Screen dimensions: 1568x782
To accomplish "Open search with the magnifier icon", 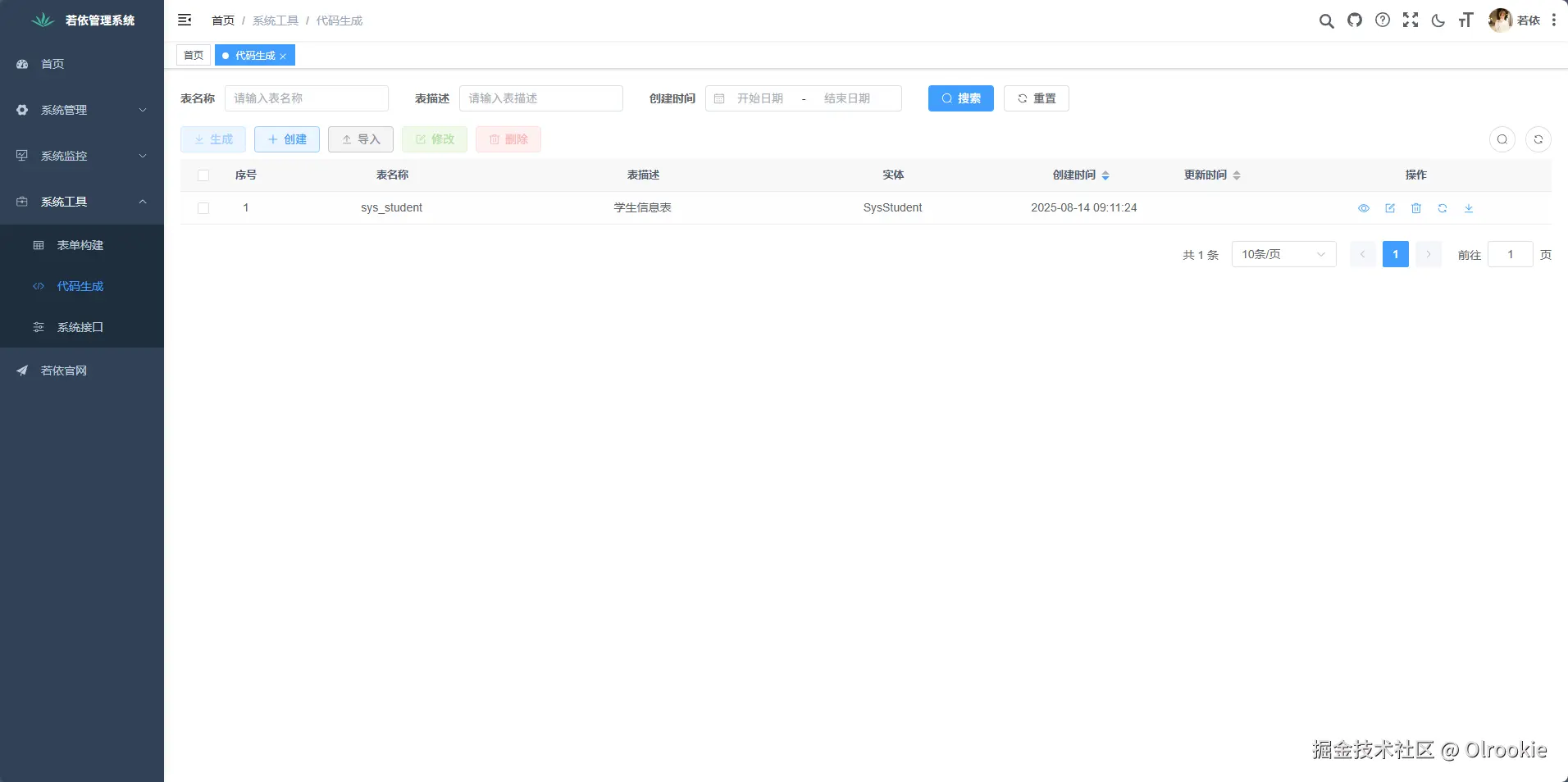I will (1327, 20).
